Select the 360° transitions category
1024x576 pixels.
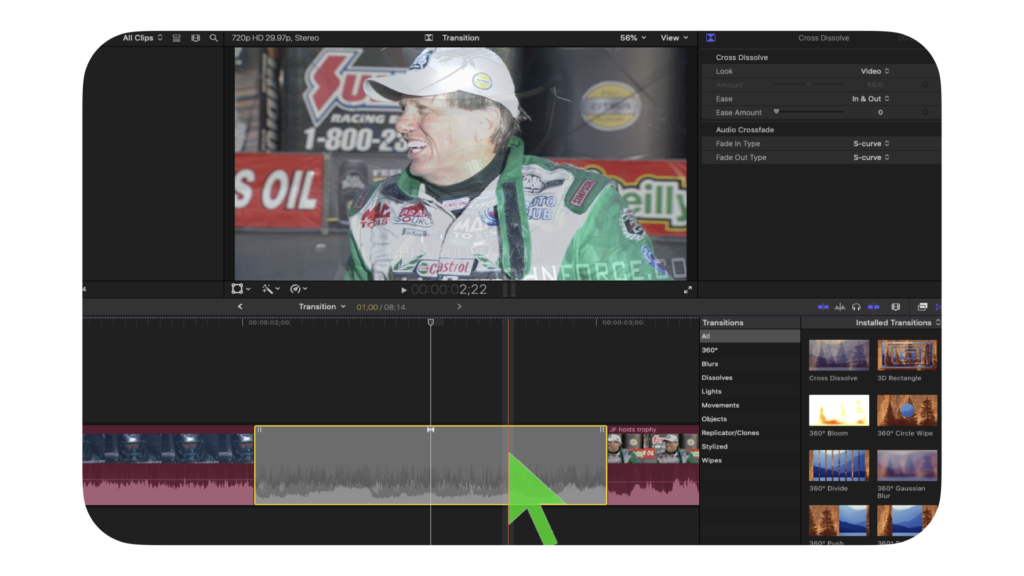coord(750,350)
